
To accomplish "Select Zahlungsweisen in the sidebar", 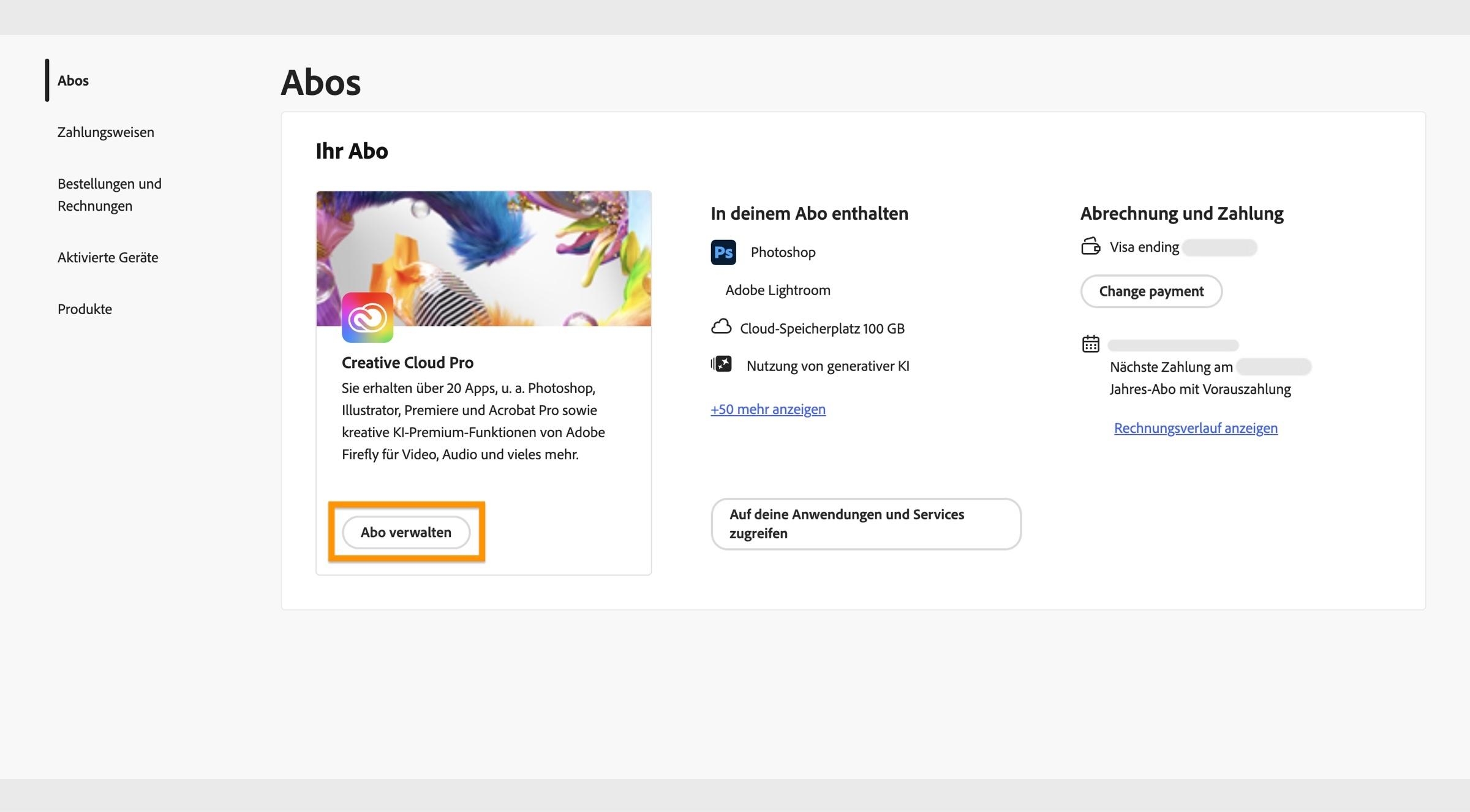I will pos(105,132).
